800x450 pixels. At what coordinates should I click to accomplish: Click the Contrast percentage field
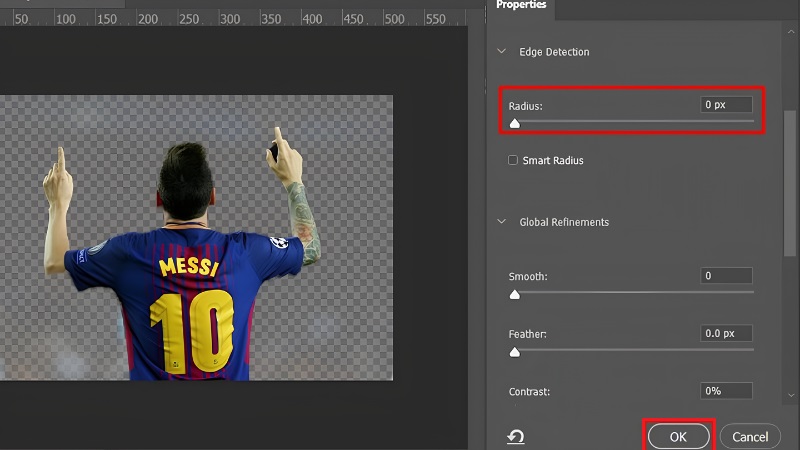726,391
